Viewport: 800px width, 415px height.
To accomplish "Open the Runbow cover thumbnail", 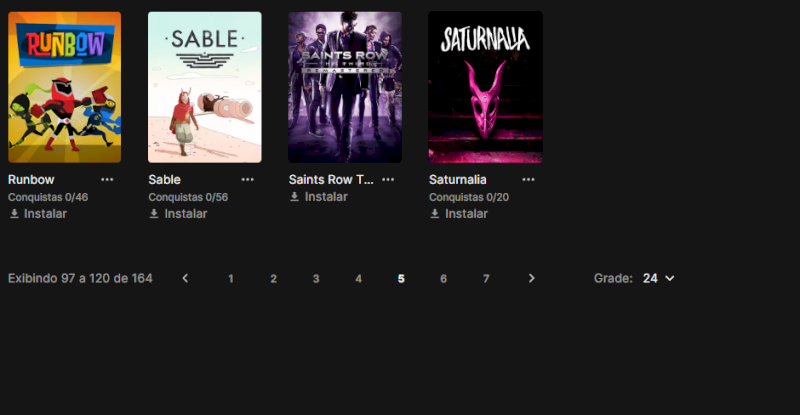I will (x=65, y=87).
